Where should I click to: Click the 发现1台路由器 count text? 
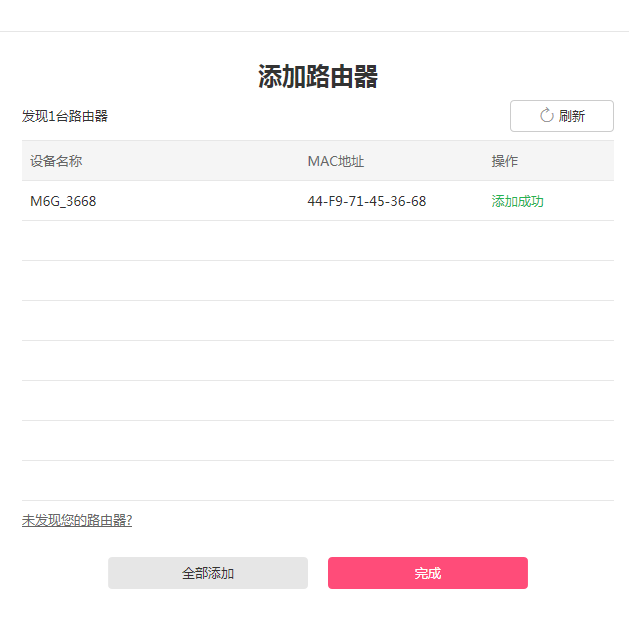65,116
